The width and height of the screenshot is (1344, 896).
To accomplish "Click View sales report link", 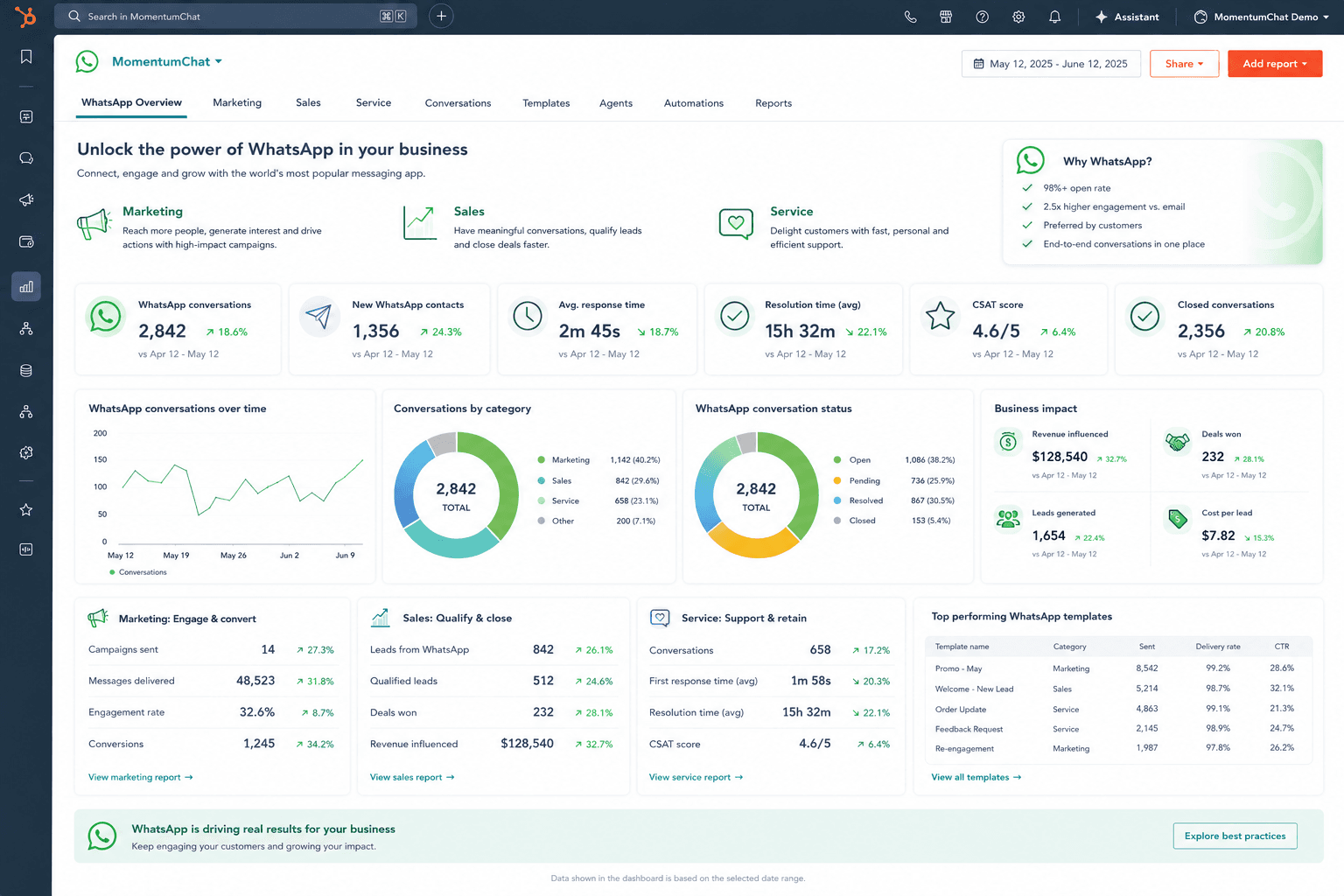I will (412, 777).
